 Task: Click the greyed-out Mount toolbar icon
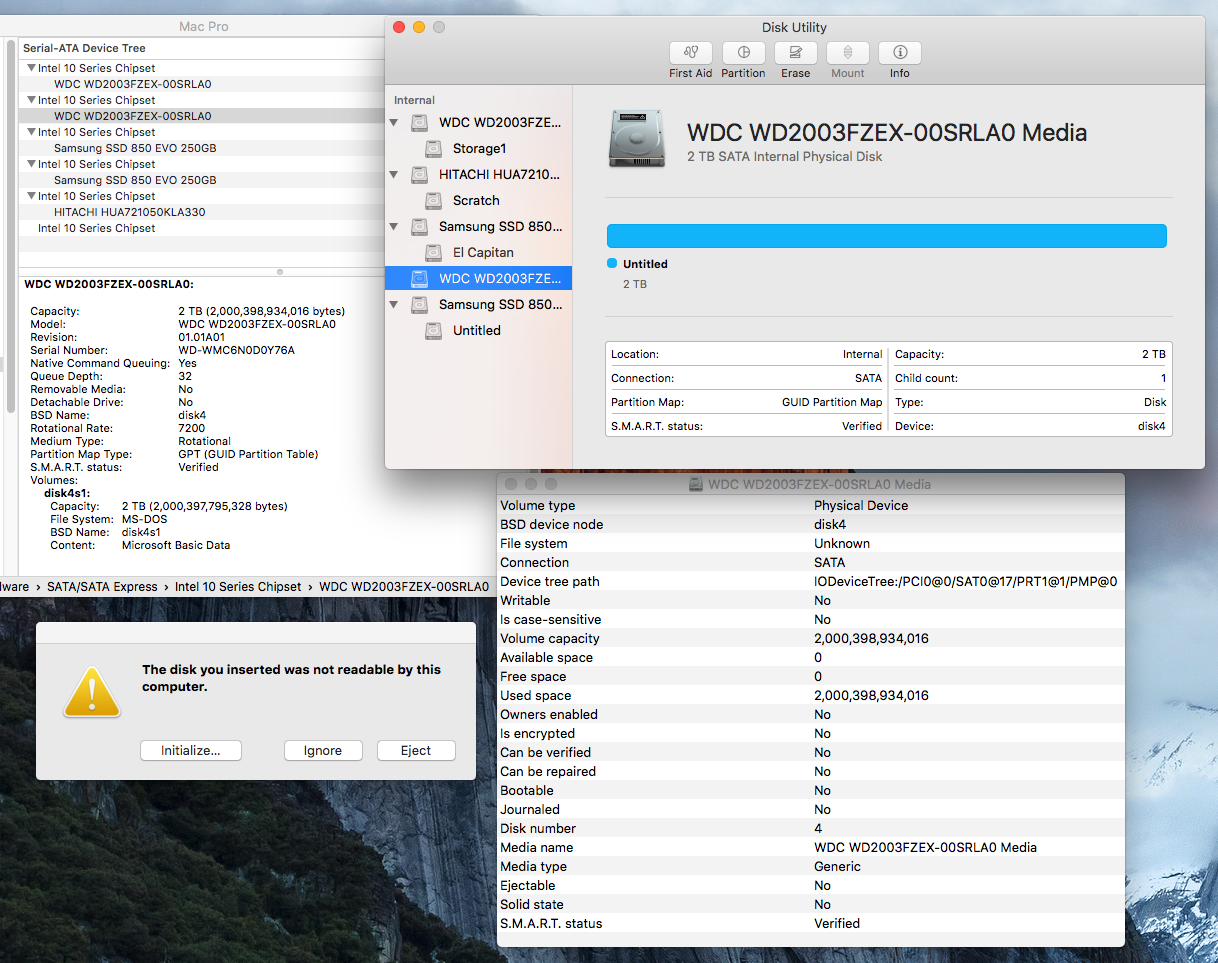(848, 53)
